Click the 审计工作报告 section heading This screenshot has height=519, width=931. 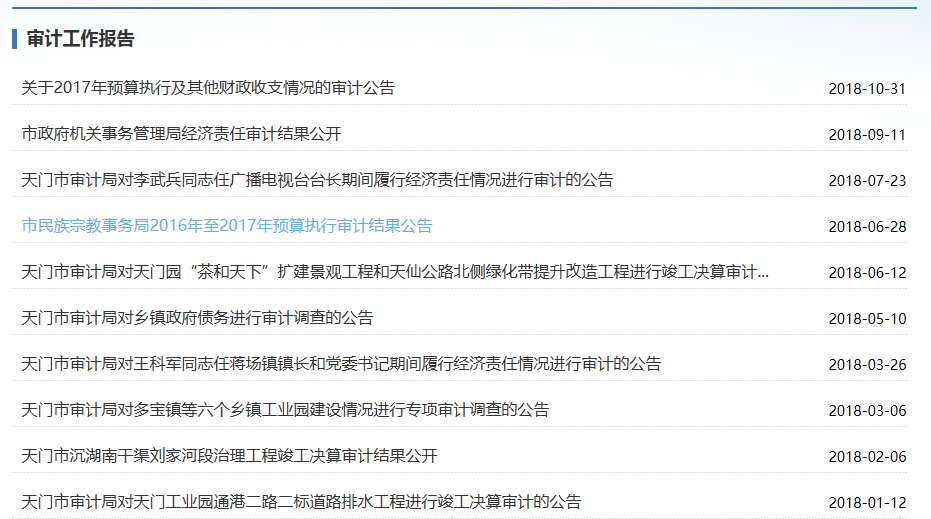81,39
